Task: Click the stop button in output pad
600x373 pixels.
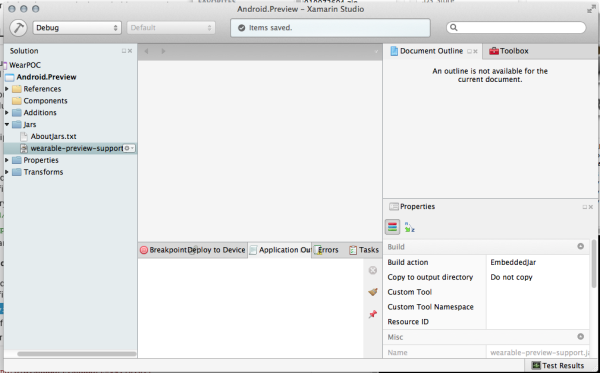Action: pos(373,270)
